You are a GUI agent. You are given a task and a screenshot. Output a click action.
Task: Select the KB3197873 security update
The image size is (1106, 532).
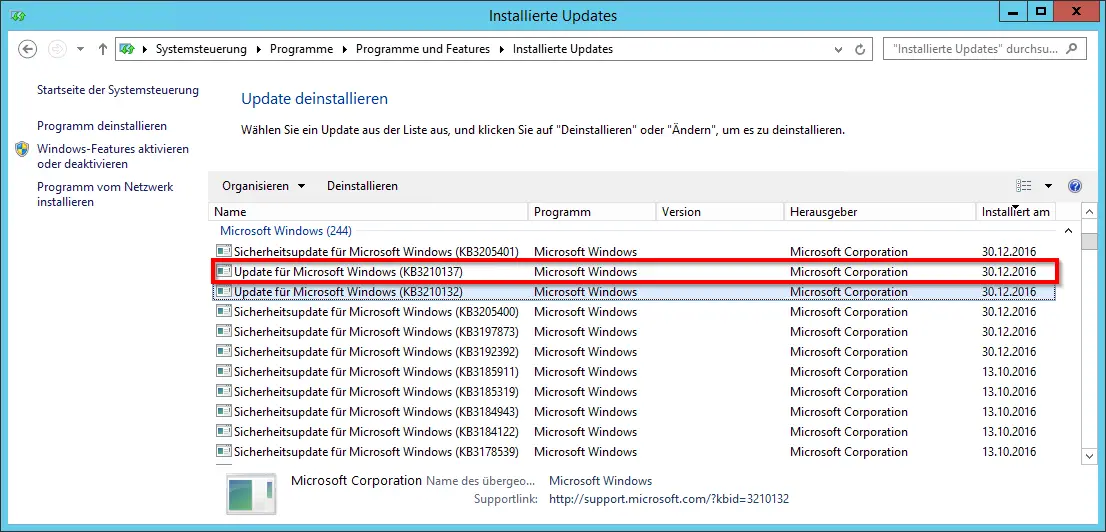click(x=634, y=332)
